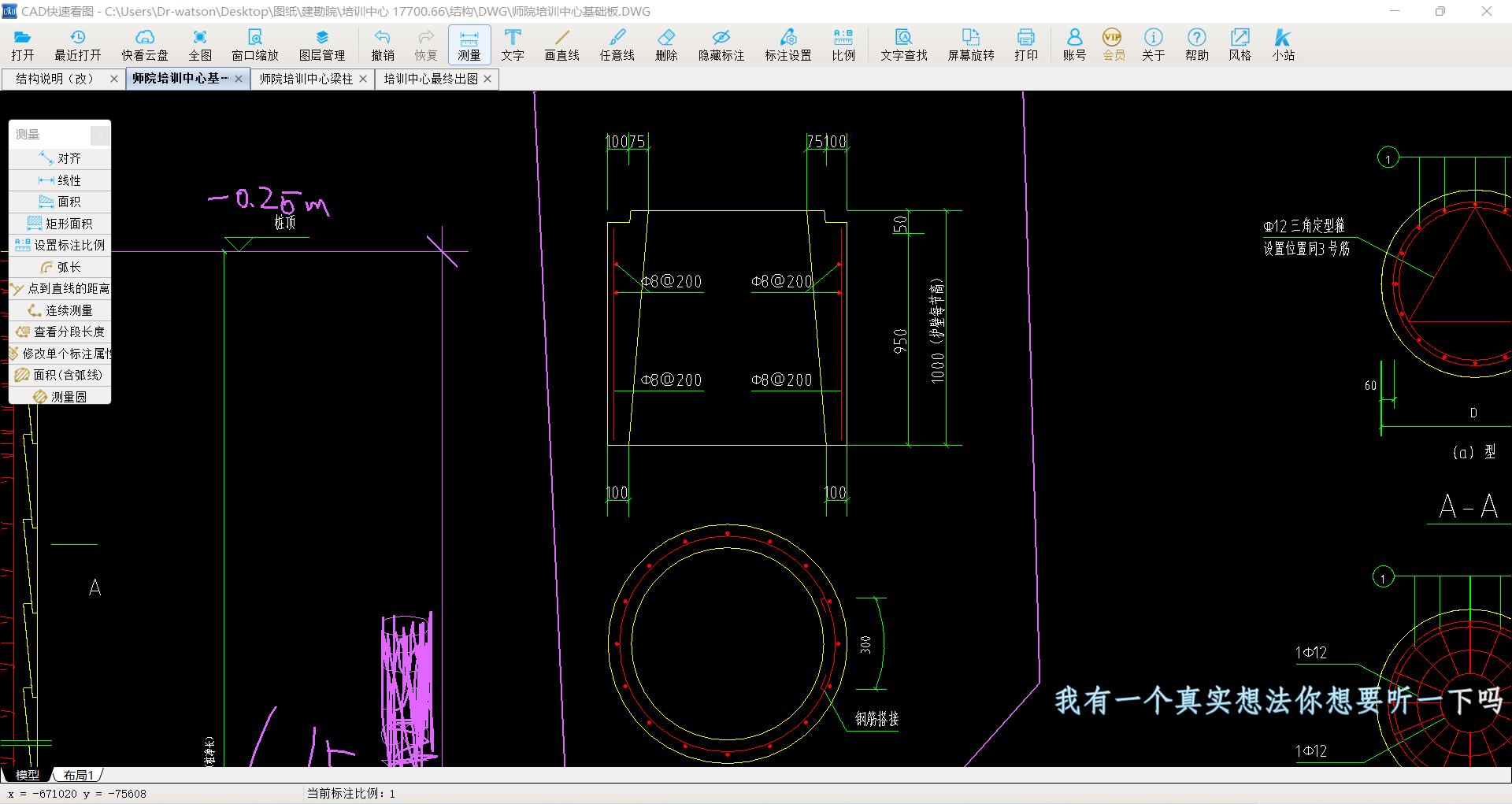The height and width of the screenshot is (804, 1512).
Task: Click the 恢复 redo icon
Action: coord(426,45)
